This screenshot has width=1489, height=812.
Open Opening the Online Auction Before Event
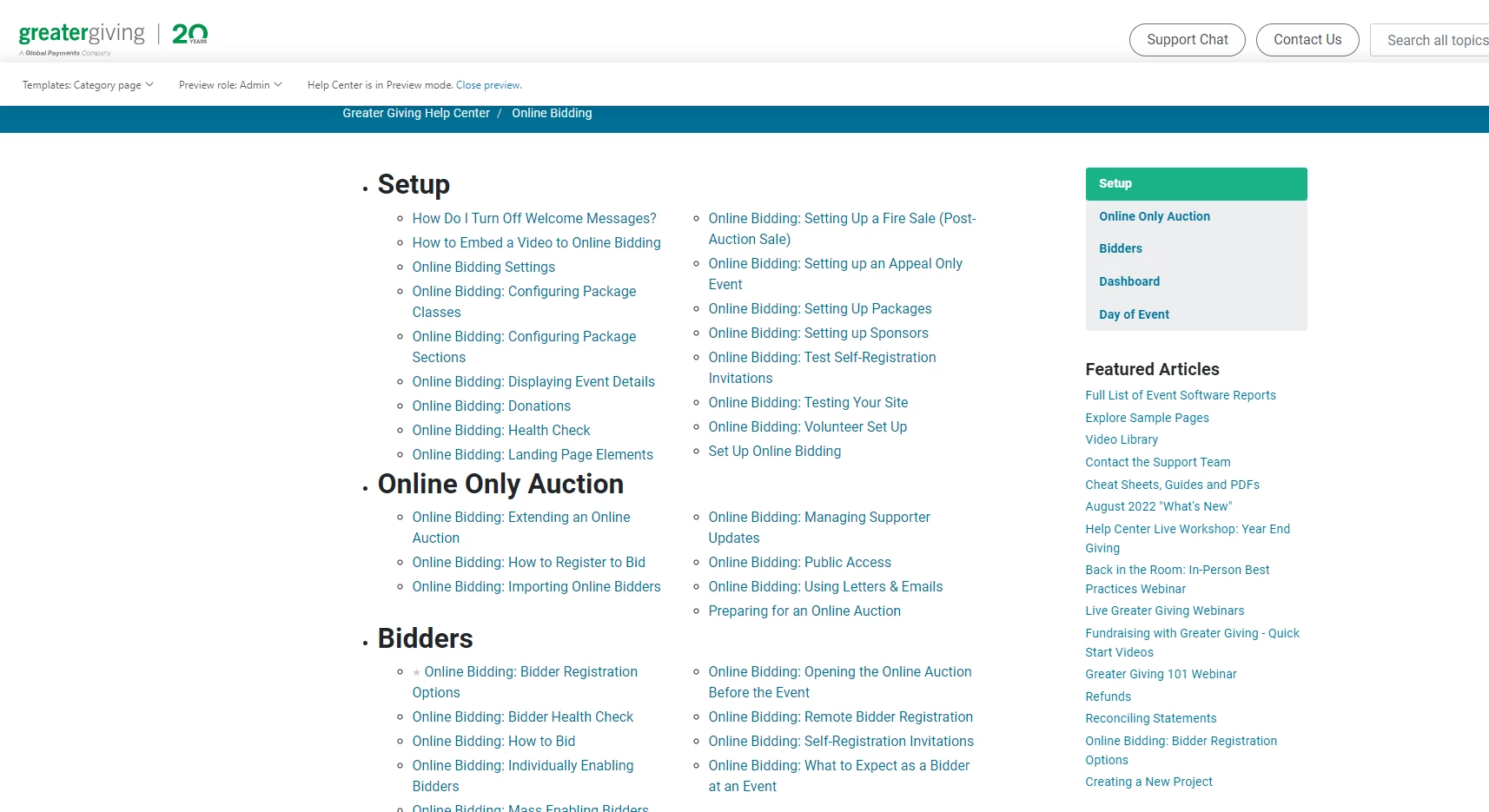tap(840, 683)
